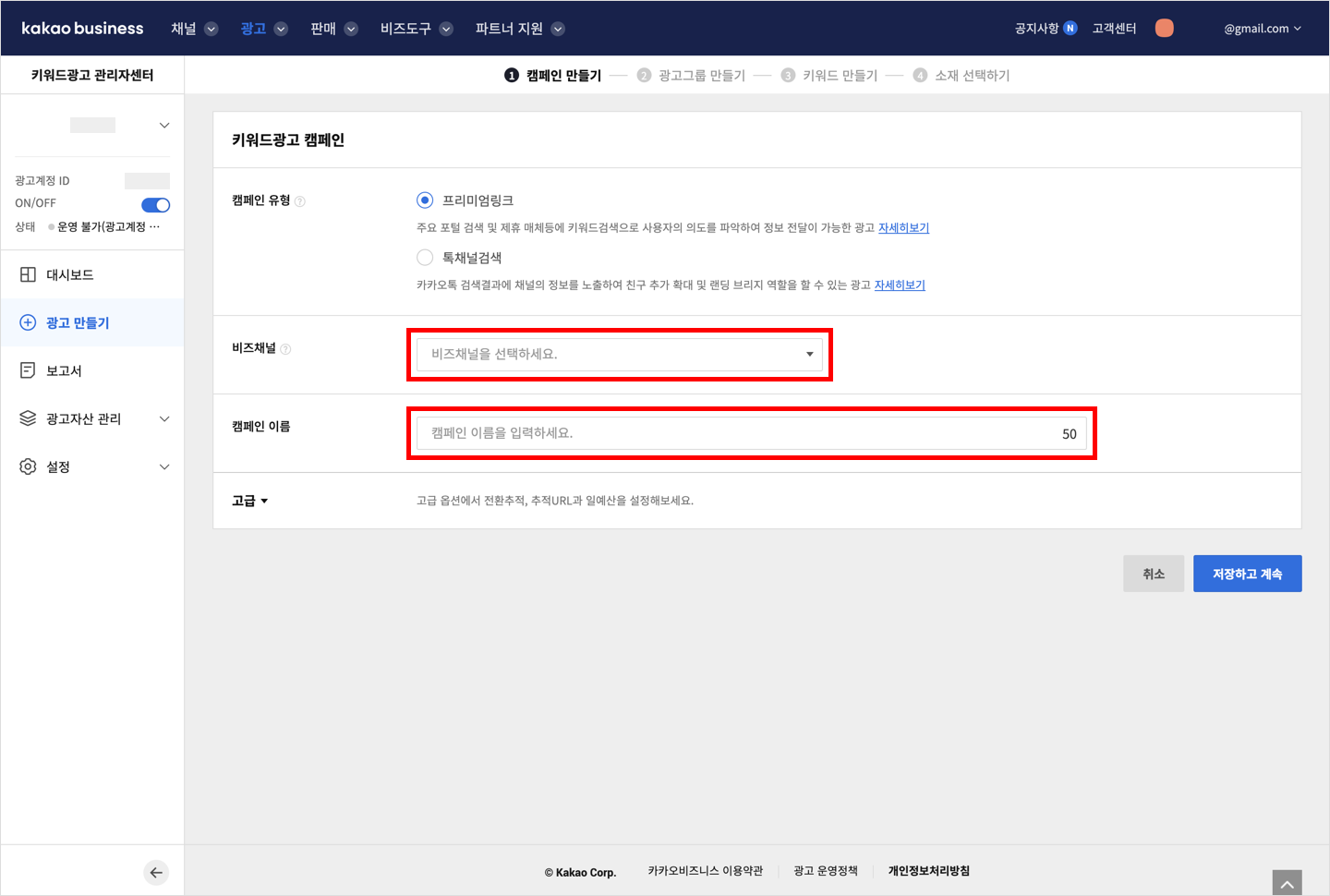The image size is (1330, 896).
Task: Click the 설정 gear icon
Action: [x=28, y=466]
